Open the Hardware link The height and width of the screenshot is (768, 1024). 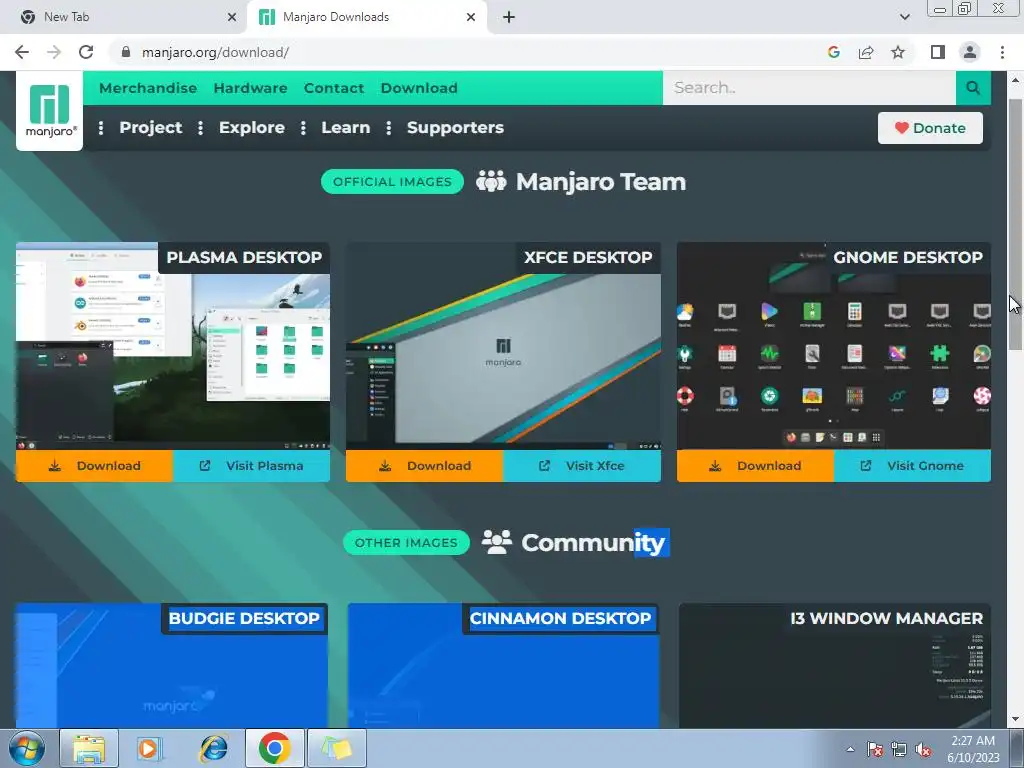pos(250,88)
